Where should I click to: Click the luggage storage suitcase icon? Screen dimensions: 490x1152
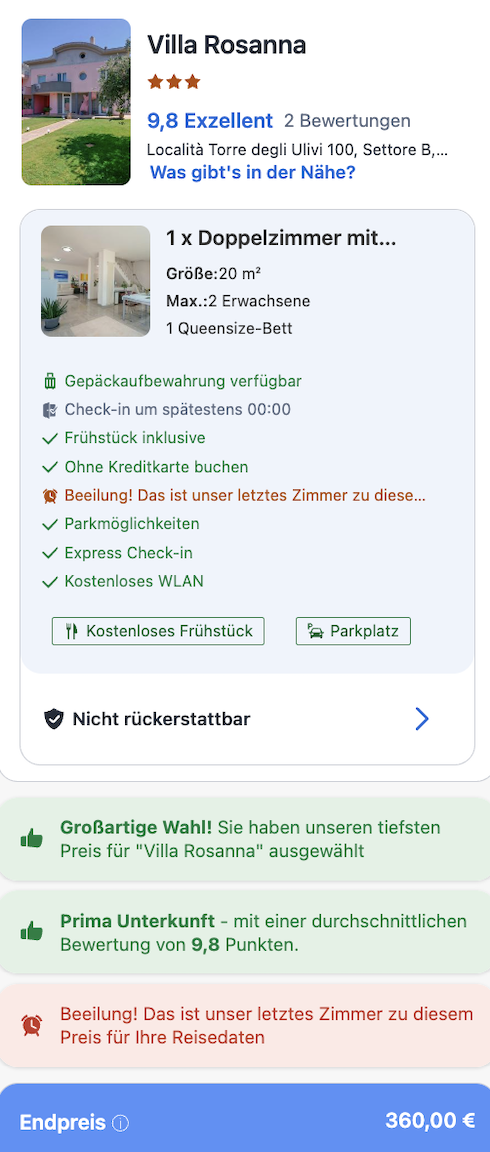tap(50, 381)
